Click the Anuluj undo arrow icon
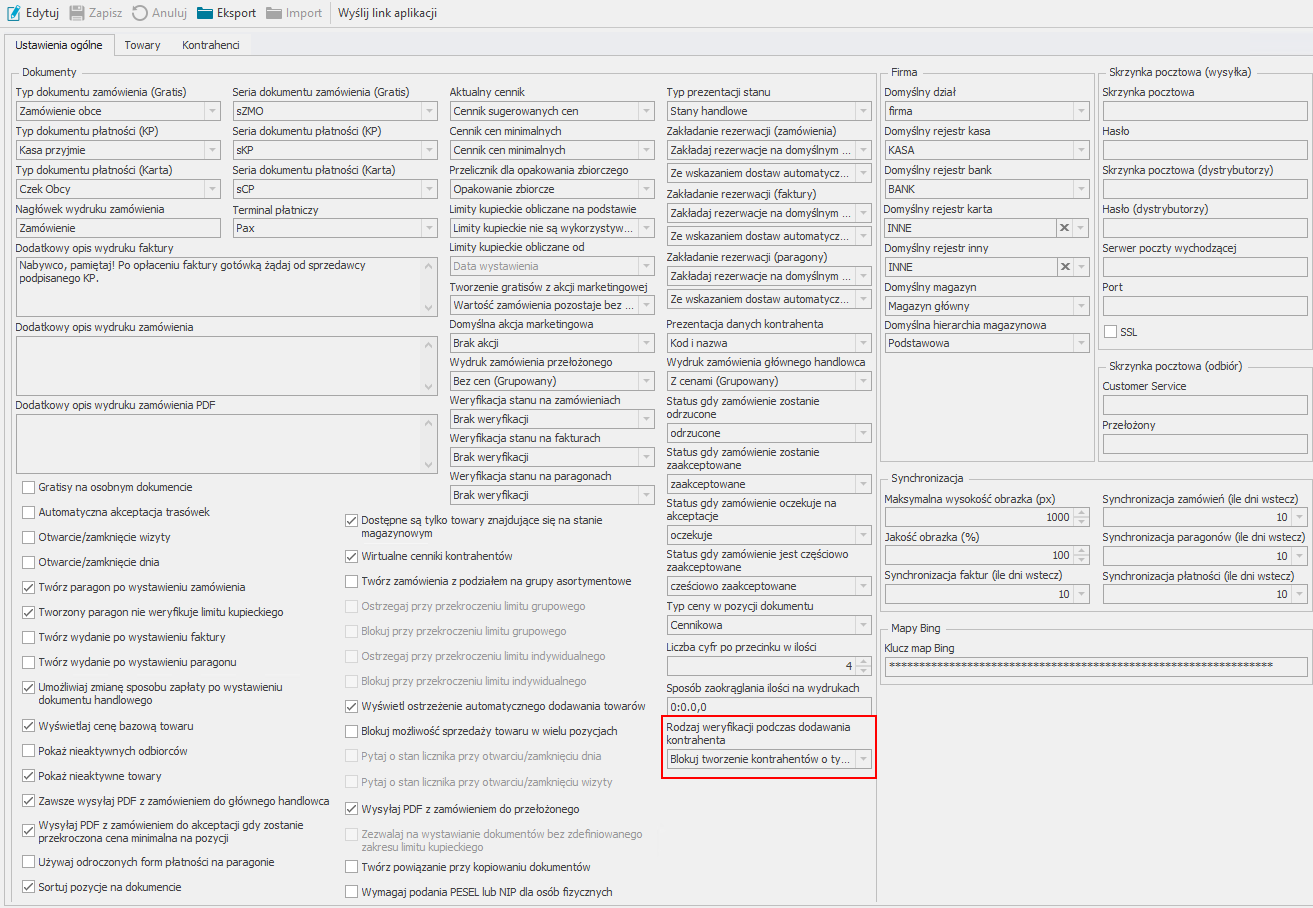 point(140,13)
